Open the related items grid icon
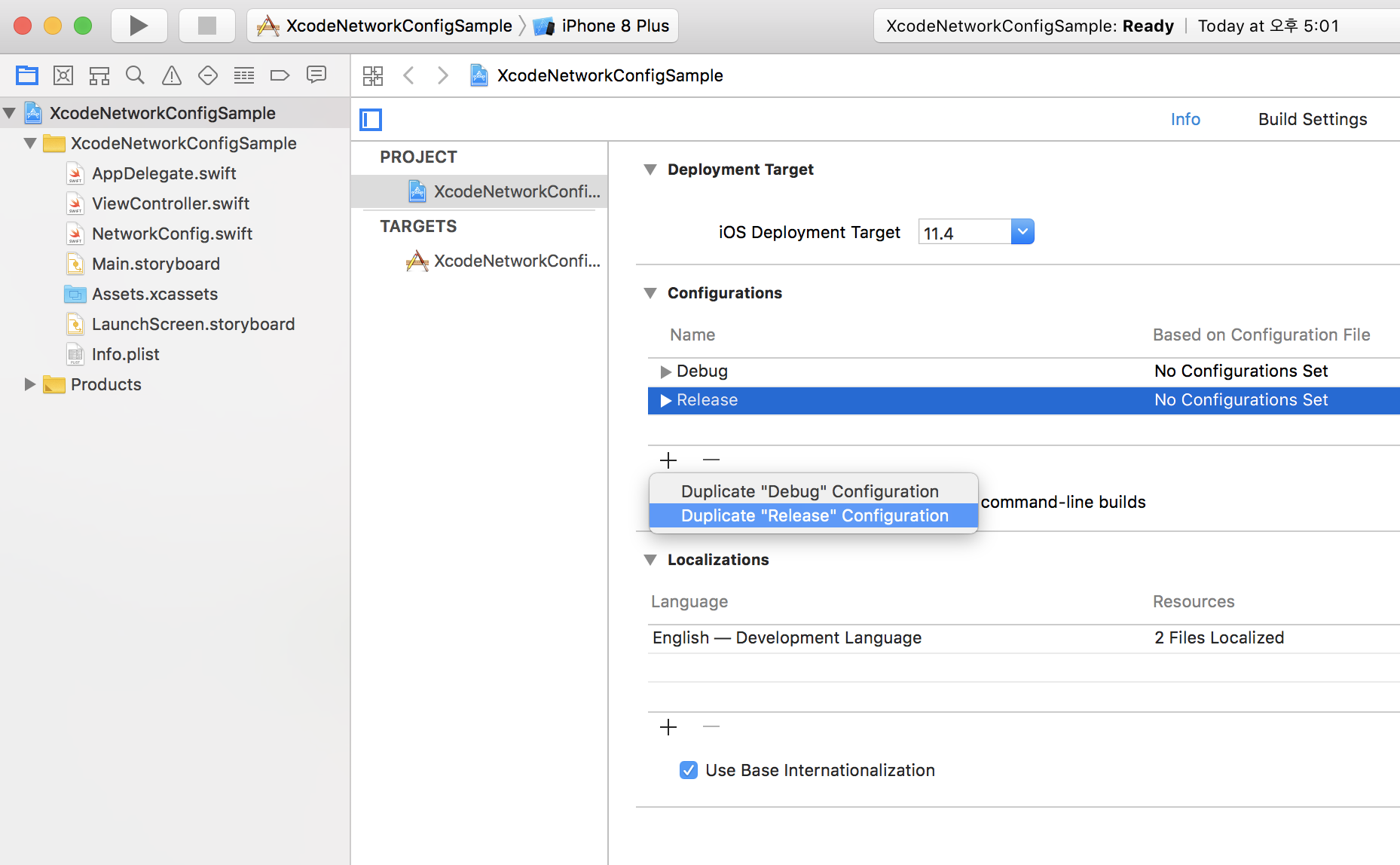The image size is (1400, 865). pos(373,75)
